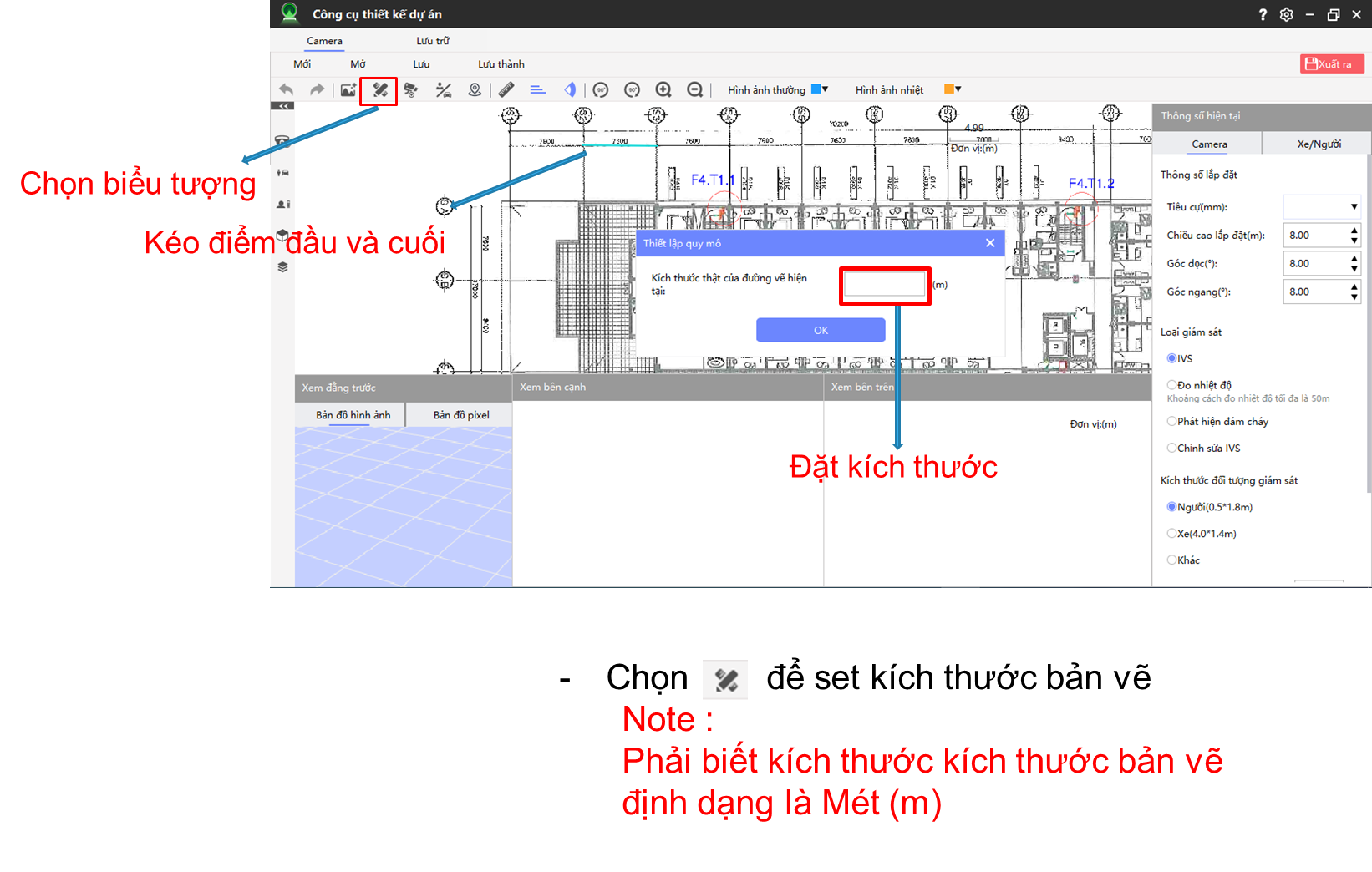Click the zoom out magnifier icon
Viewport: 1372px width, 872px height.
(x=694, y=90)
